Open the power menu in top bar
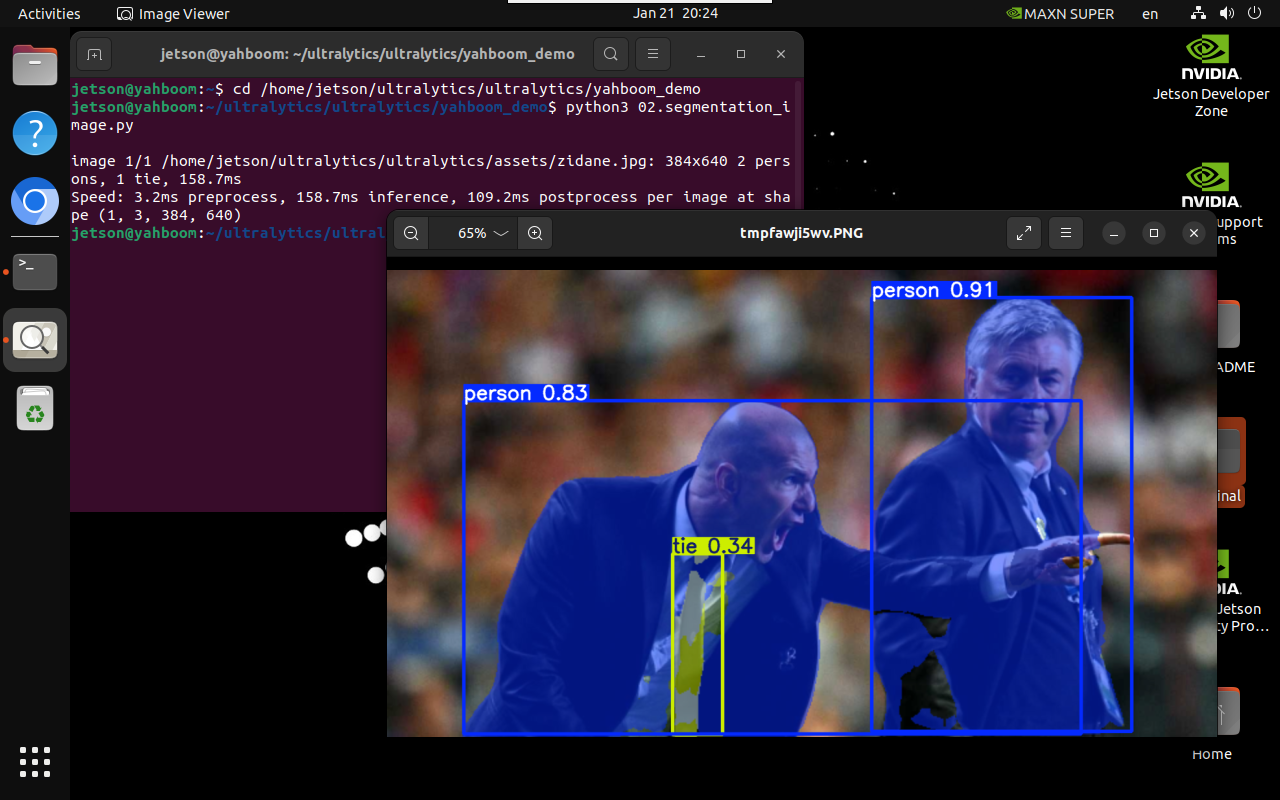The height and width of the screenshot is (800, 1280). pyautogui.click(x=1254, y=14)
